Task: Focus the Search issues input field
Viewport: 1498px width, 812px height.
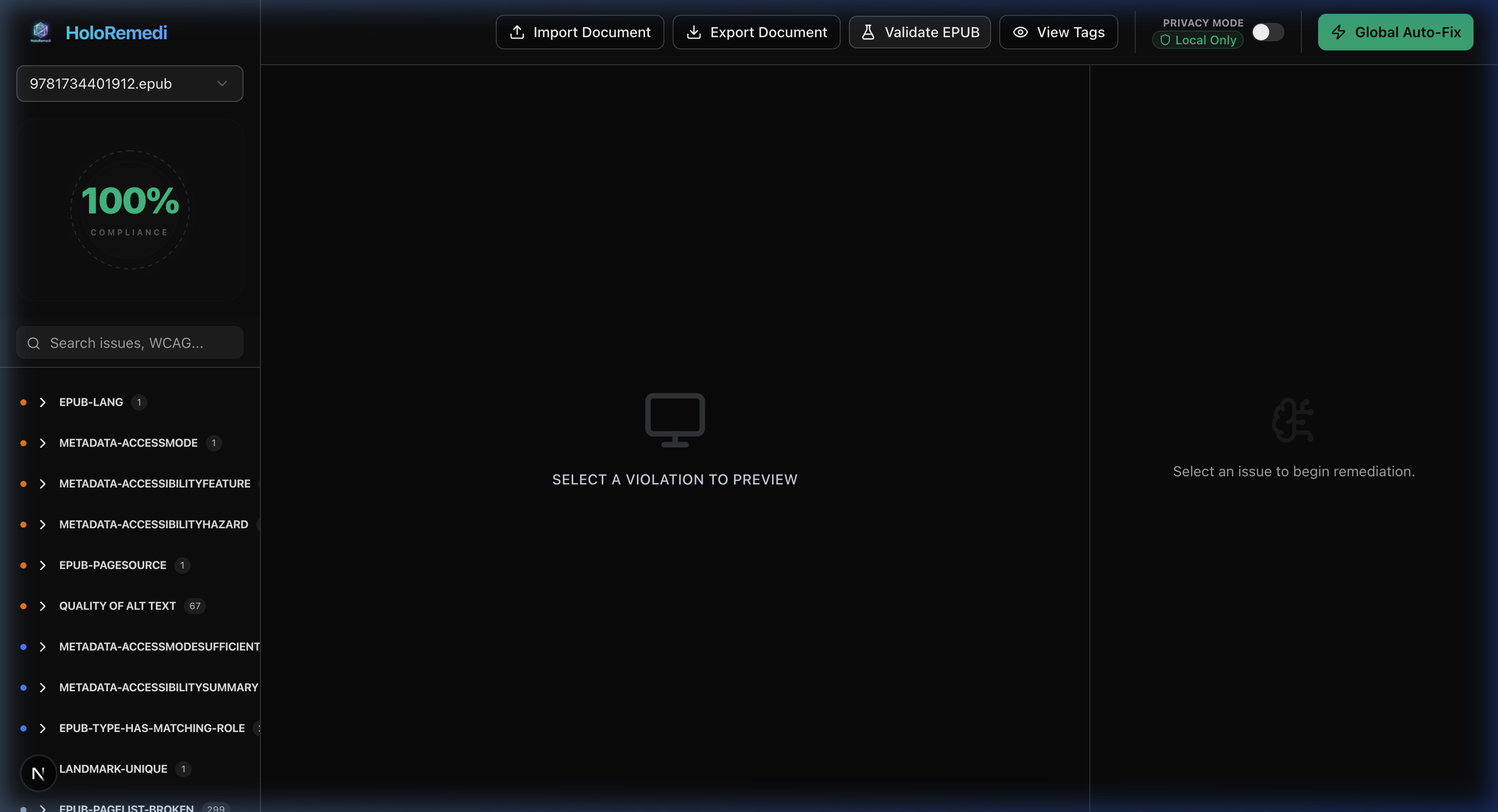Action: (x=140, y=343)
